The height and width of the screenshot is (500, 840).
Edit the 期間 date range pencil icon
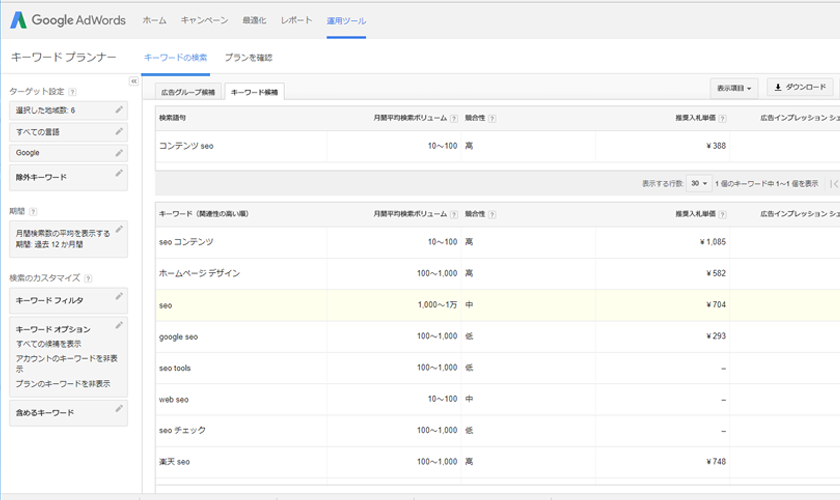coord(119,229)
